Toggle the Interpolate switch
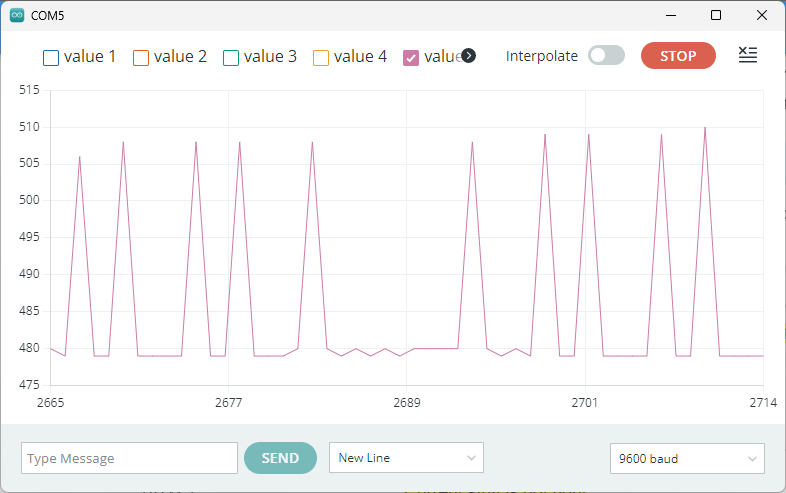The image size is (786, 493). (x=607, y=56)
